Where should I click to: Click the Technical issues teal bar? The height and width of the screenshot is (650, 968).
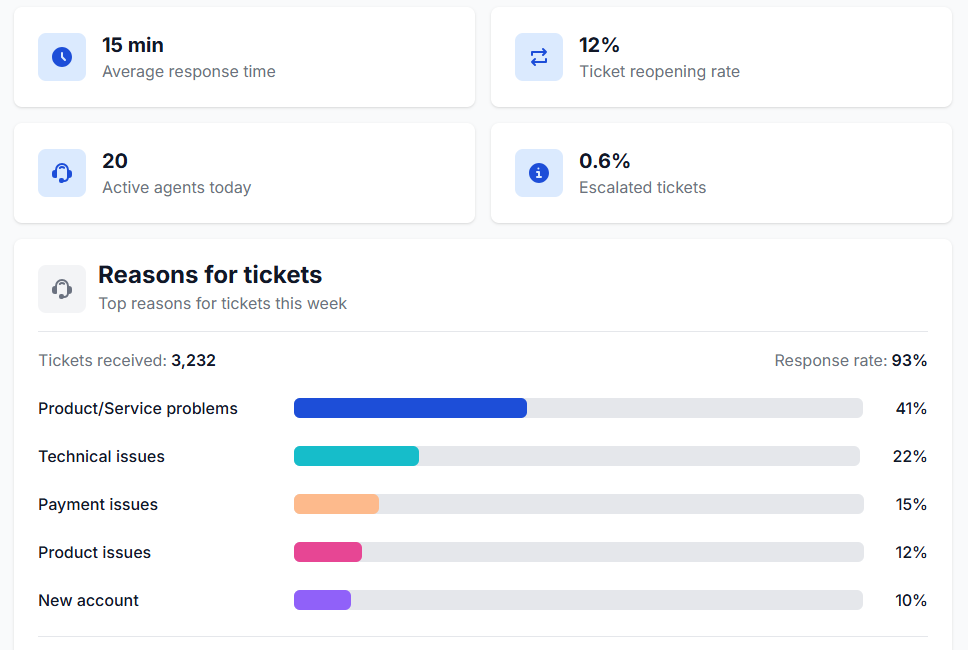(356, 456)
